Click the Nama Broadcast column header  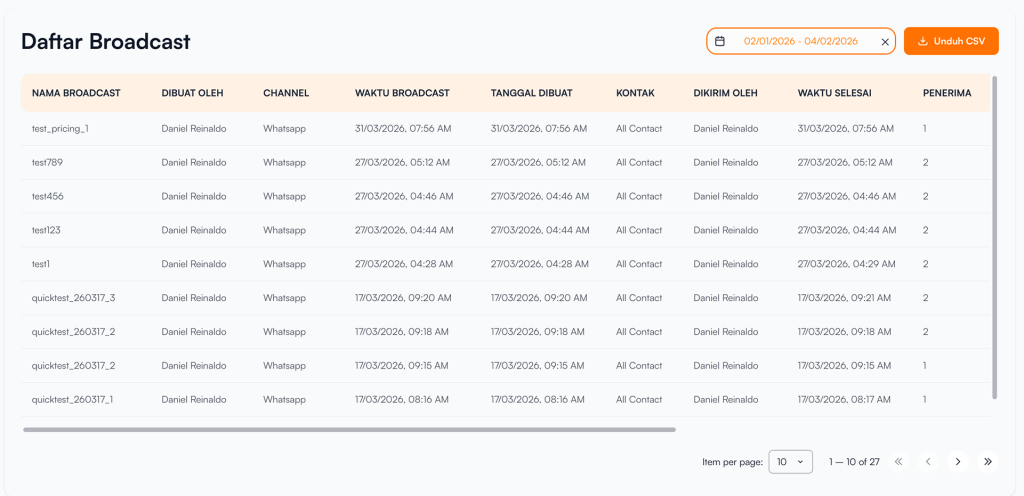pyautogui.click(x=76, y=93)
